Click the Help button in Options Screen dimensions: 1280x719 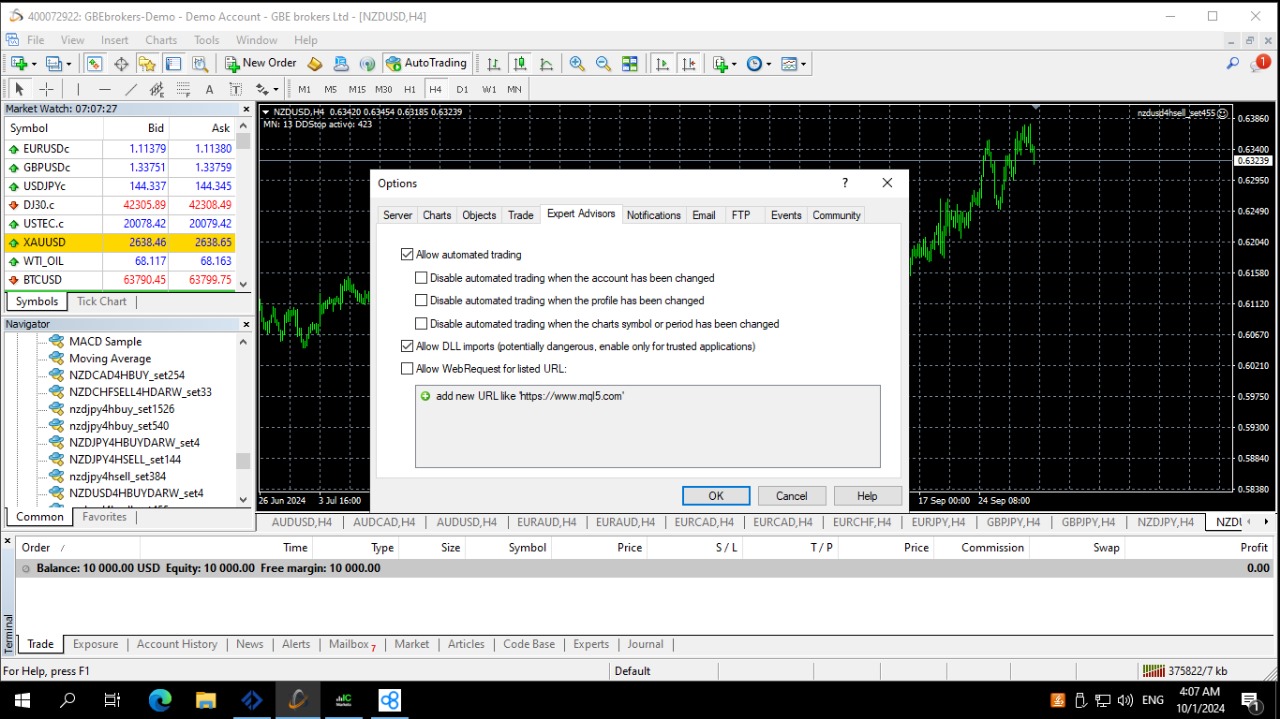(866, 496)
